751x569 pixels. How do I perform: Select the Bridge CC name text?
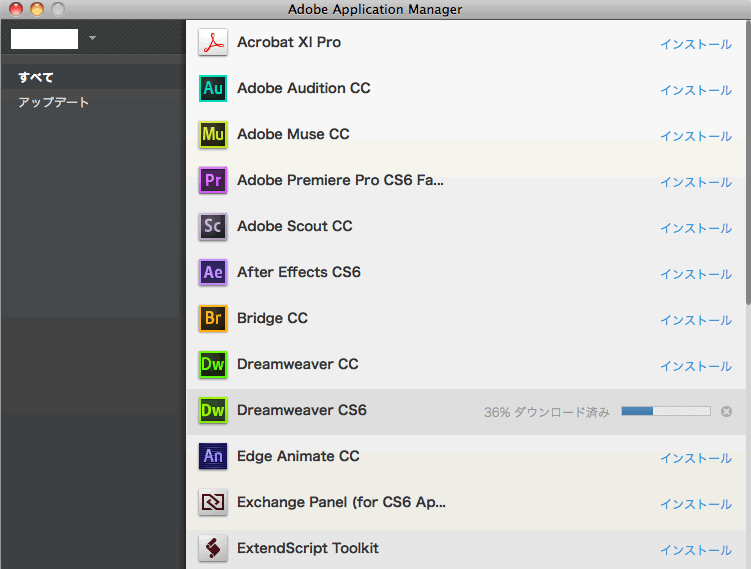pos(273,318)
